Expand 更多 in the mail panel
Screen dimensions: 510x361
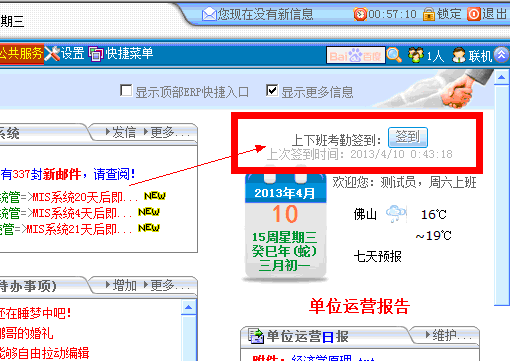166,133
